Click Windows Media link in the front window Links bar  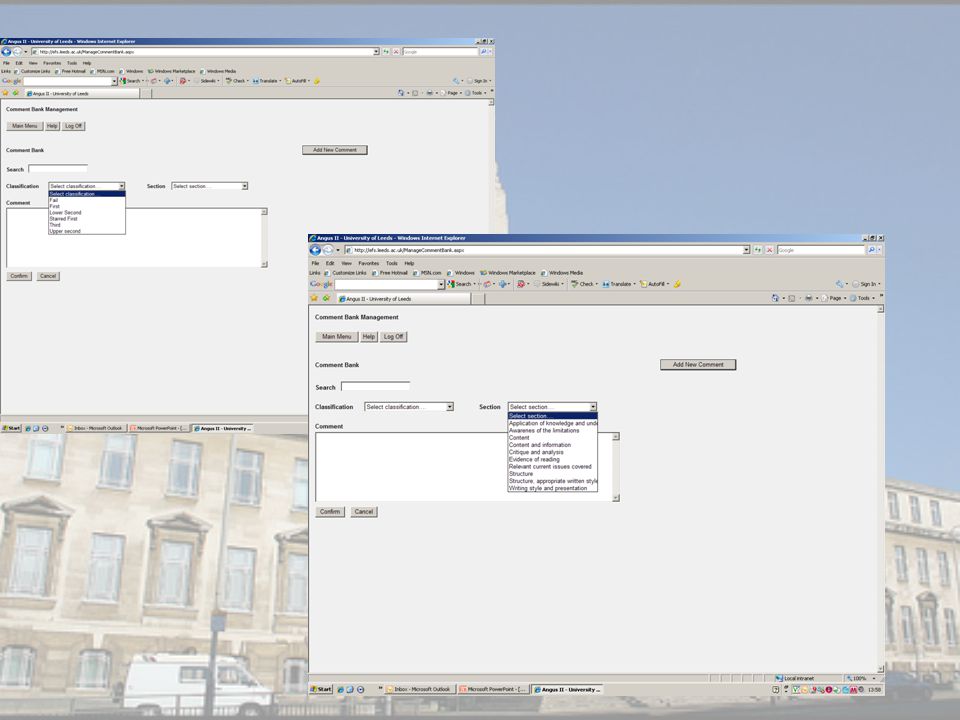point(561,273)
